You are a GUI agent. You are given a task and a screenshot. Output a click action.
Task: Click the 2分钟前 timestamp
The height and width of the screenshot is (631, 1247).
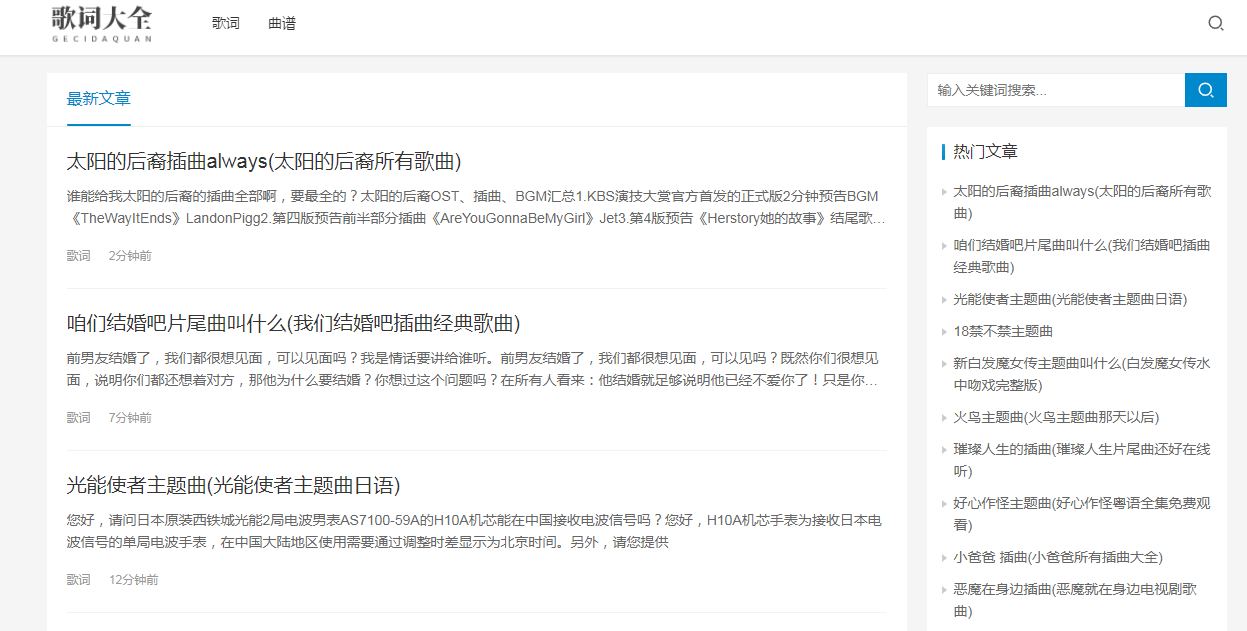130,256
